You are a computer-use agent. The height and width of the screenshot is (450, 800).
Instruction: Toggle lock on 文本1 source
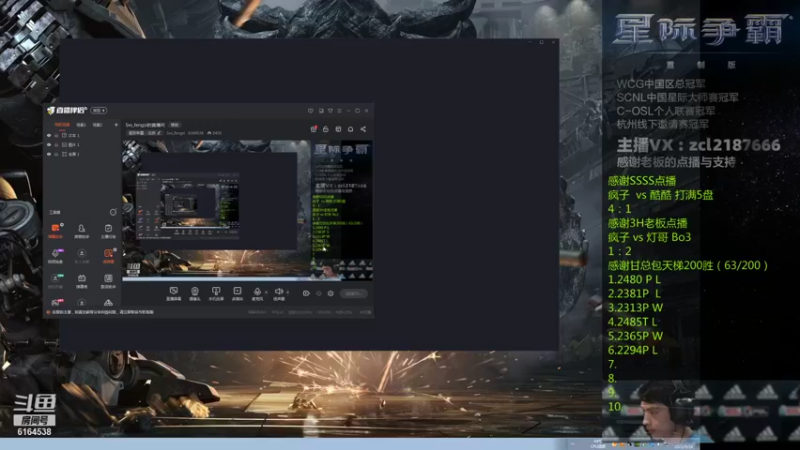point(56,136)
